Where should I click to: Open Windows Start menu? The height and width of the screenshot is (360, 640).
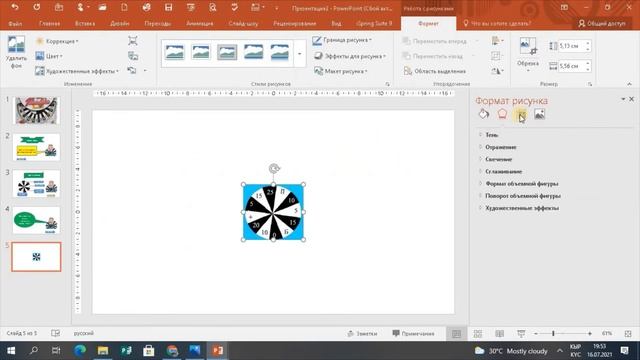pyautogui.click(x=11, y=351)
